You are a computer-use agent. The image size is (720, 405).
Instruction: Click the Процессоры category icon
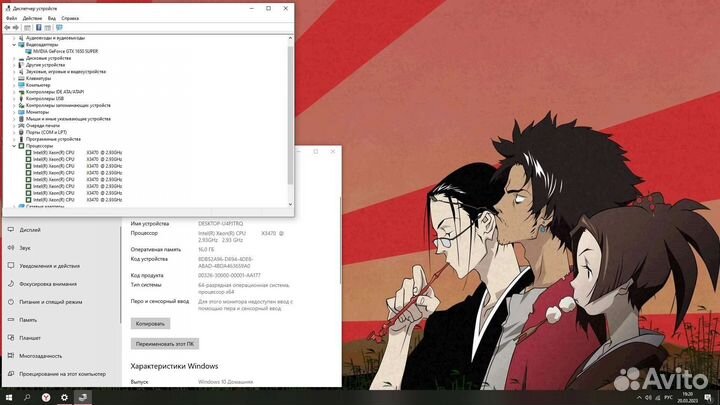pyautogui.click(x=21, y=146)
